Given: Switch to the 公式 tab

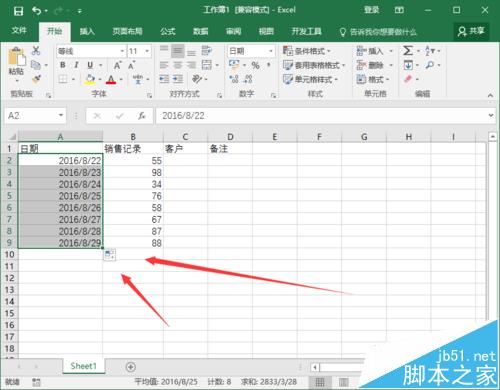Looking at the screenshot, I should point(168,31).
